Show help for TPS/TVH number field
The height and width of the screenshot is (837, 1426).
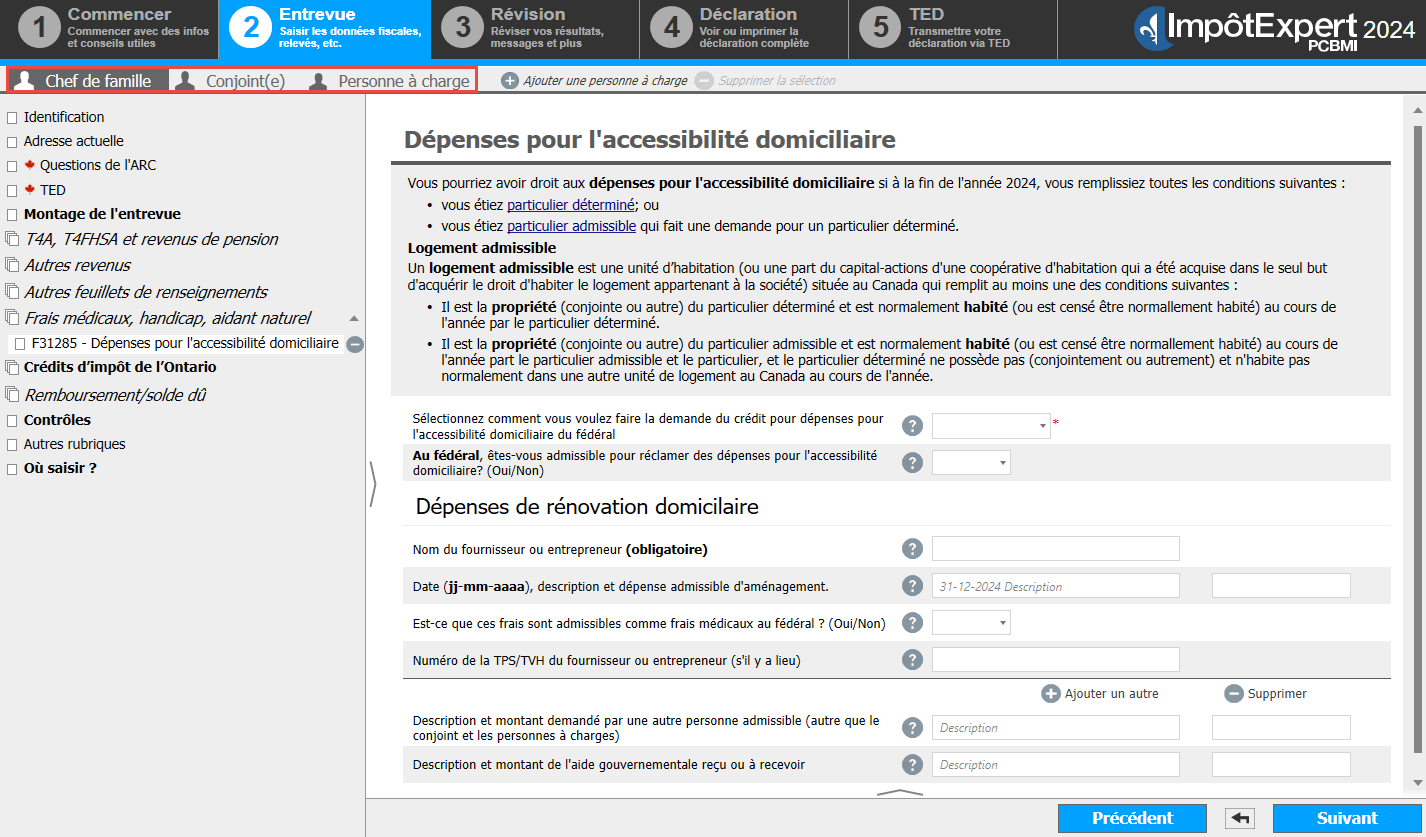click(x=912, y=660)
